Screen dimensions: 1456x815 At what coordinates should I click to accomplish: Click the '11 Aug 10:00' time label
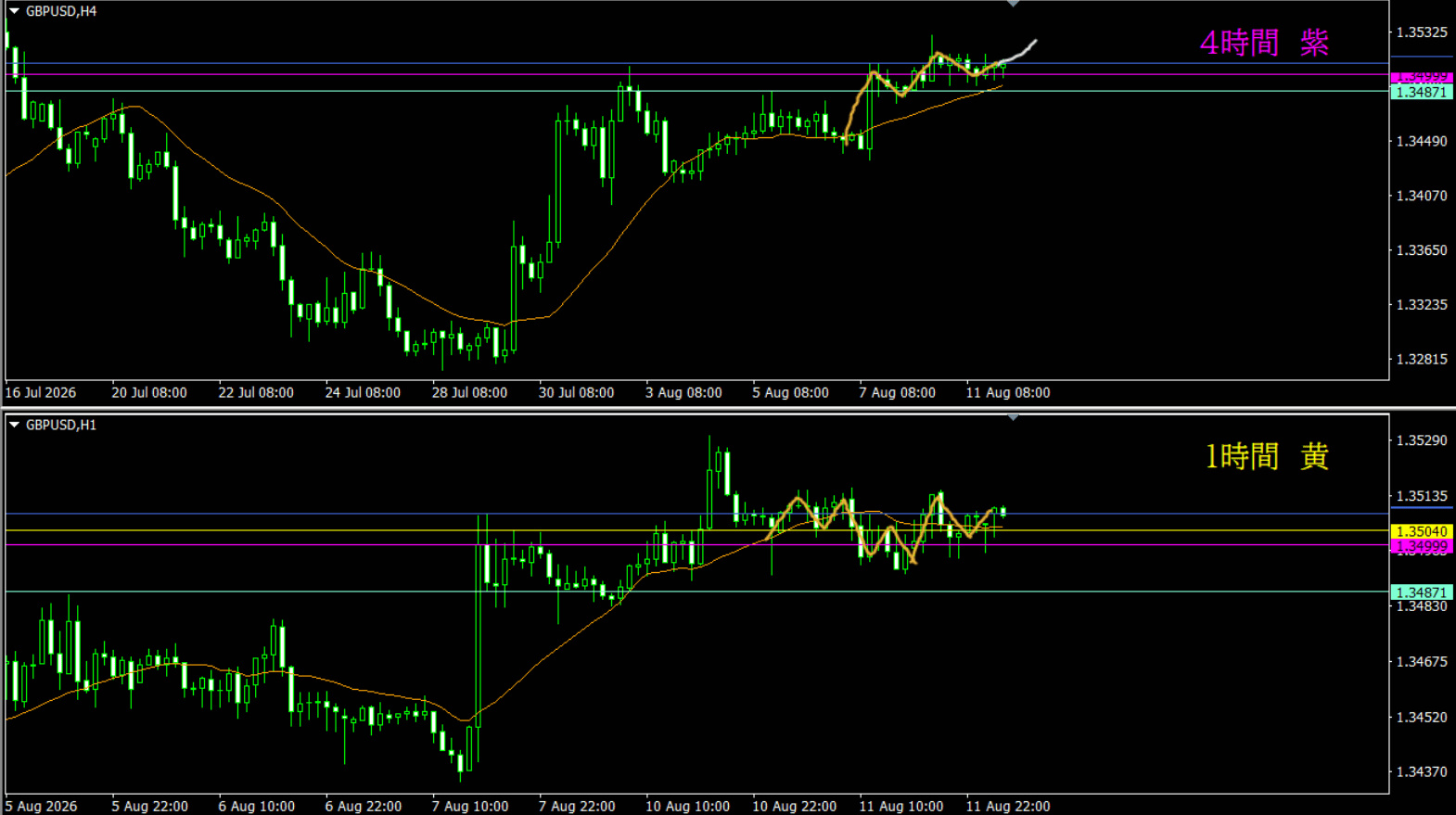(900, 806)
